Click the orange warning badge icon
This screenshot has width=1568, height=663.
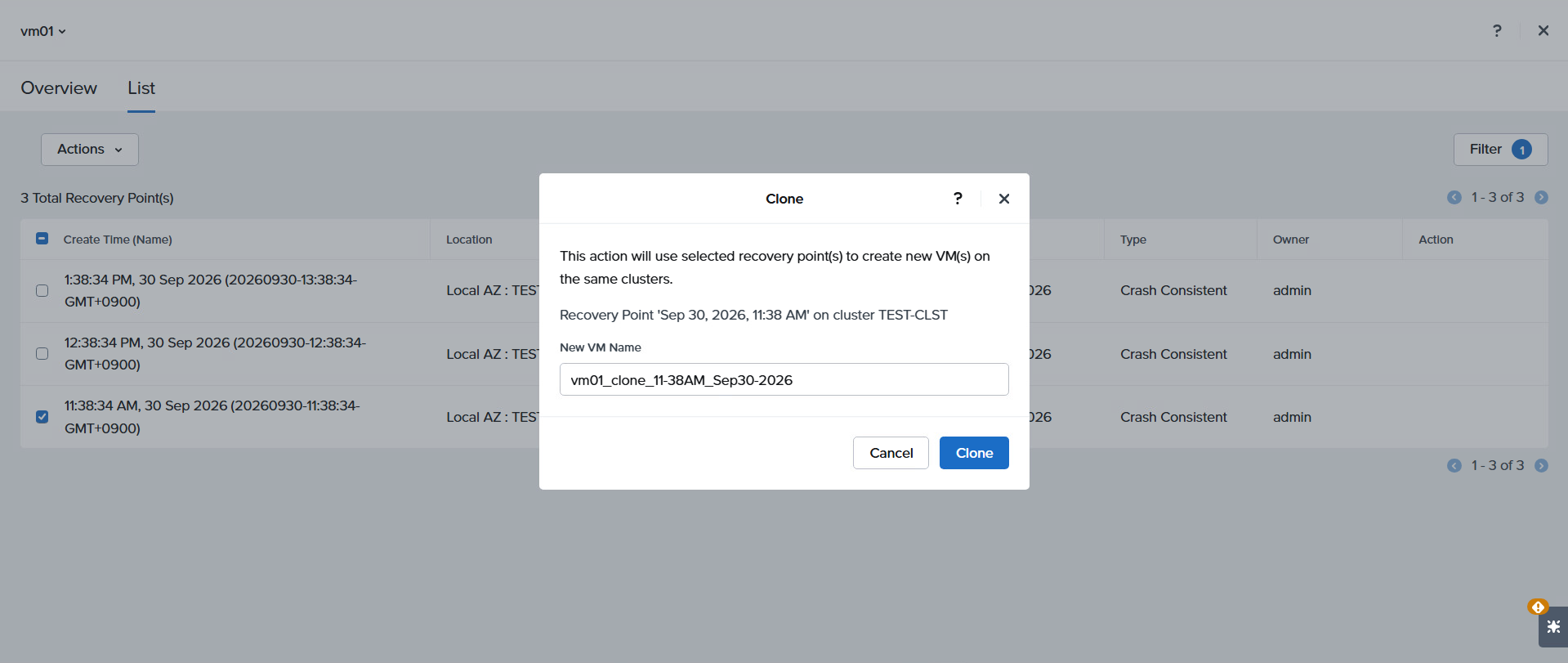point(1538,607)
